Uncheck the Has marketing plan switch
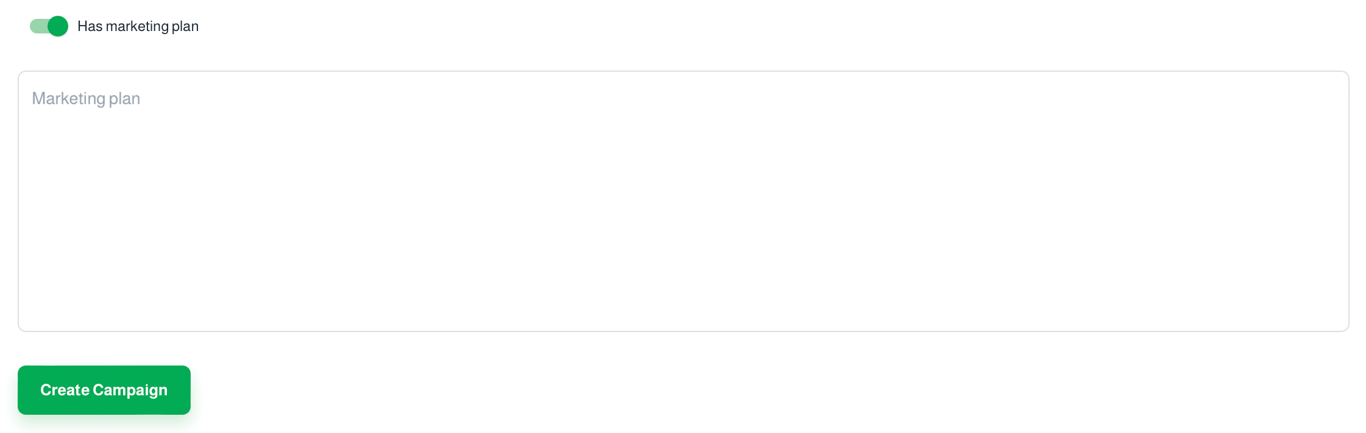The height and width of the screenshot is (433, 1366). (49, 26)
